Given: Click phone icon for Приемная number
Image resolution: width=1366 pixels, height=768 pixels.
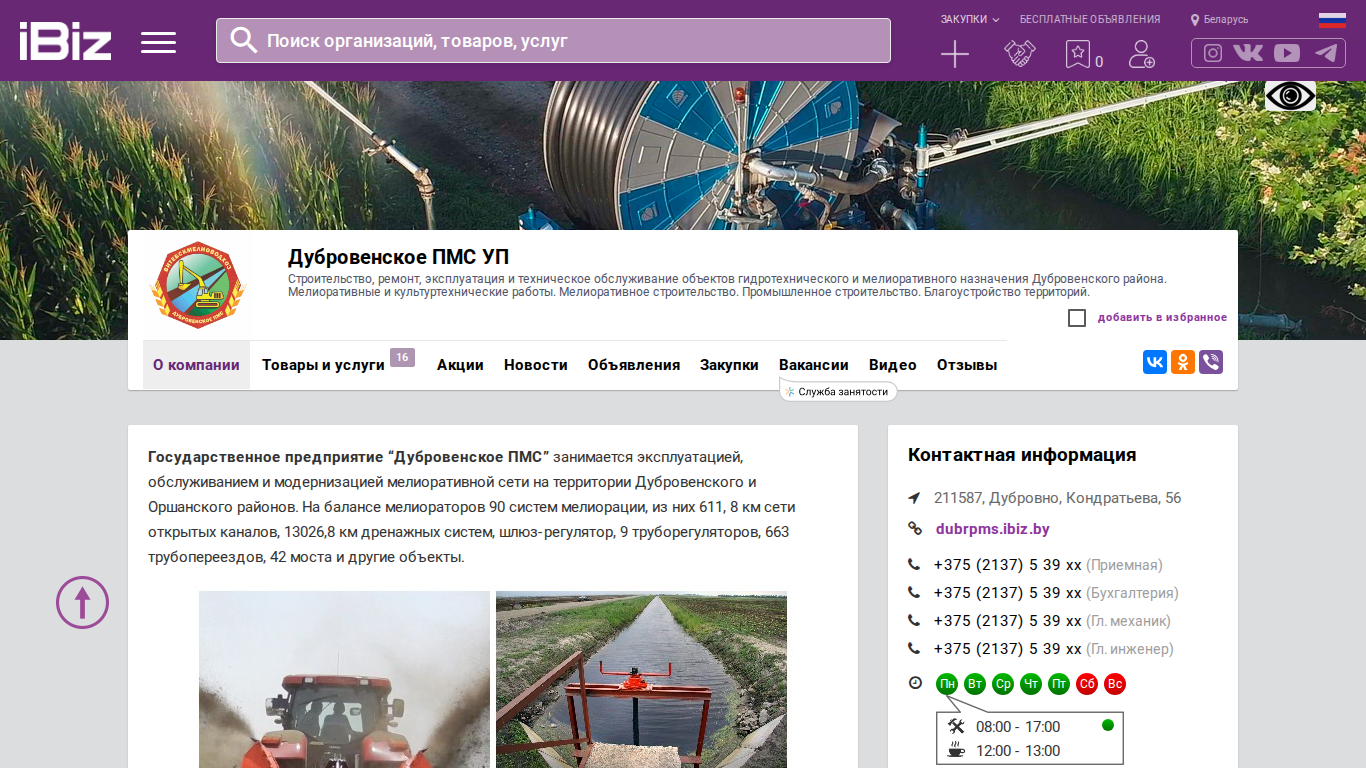Looking at the screenshot, I should point(914,565).
